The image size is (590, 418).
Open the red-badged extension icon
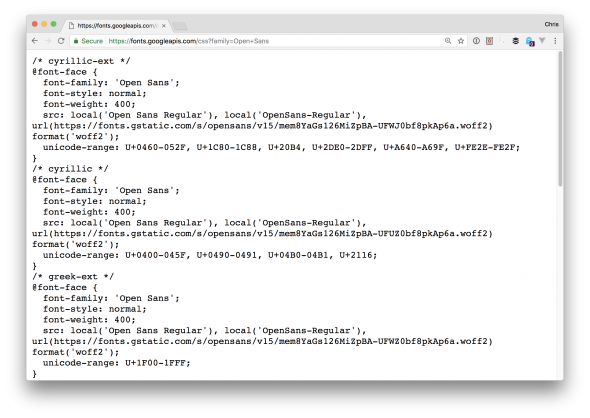tap(490, 41)
